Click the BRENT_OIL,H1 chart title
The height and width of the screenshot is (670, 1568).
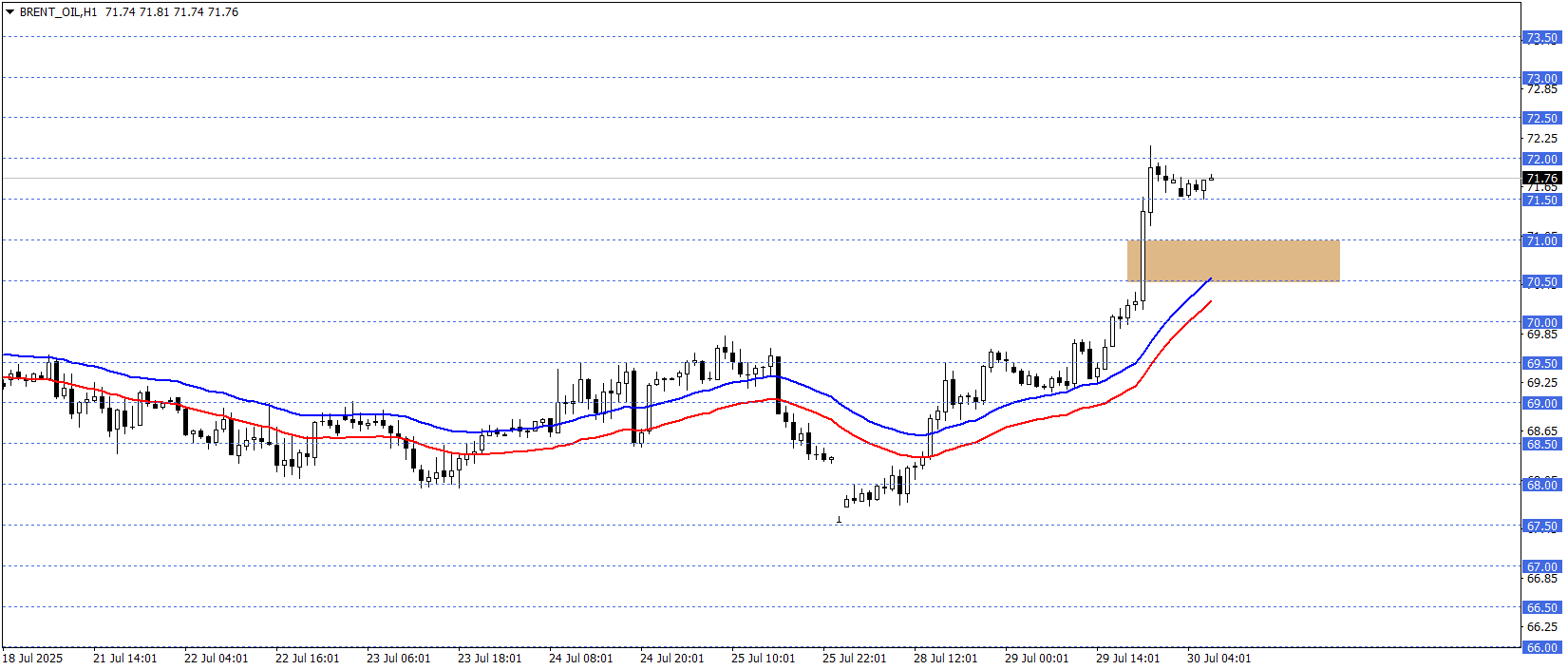(58, 12)
